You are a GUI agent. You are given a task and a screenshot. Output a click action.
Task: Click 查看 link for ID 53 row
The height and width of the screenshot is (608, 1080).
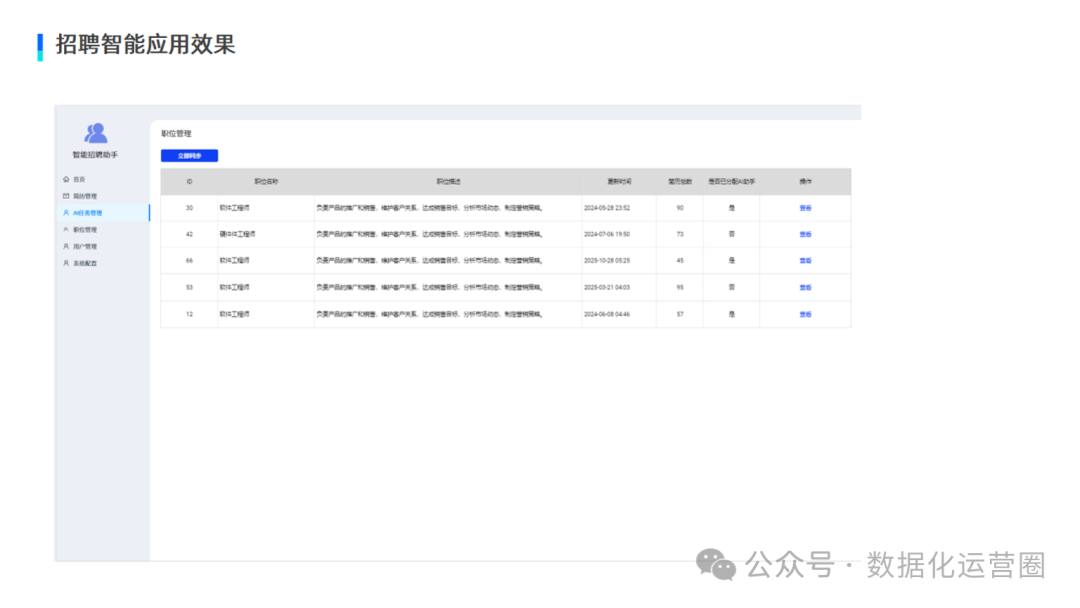click(805, 287)
